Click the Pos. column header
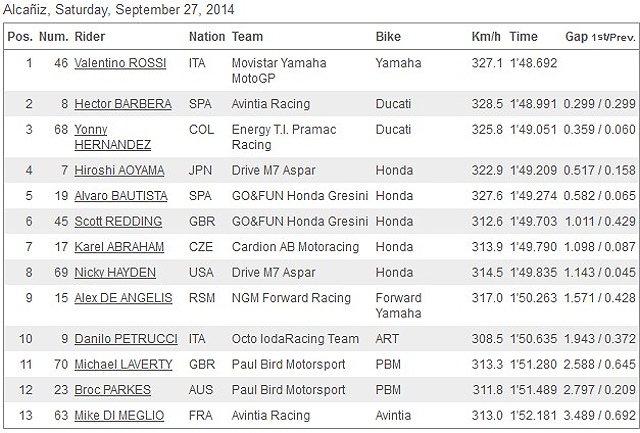This screenshot has height=433, width=640. coord(20,37)
